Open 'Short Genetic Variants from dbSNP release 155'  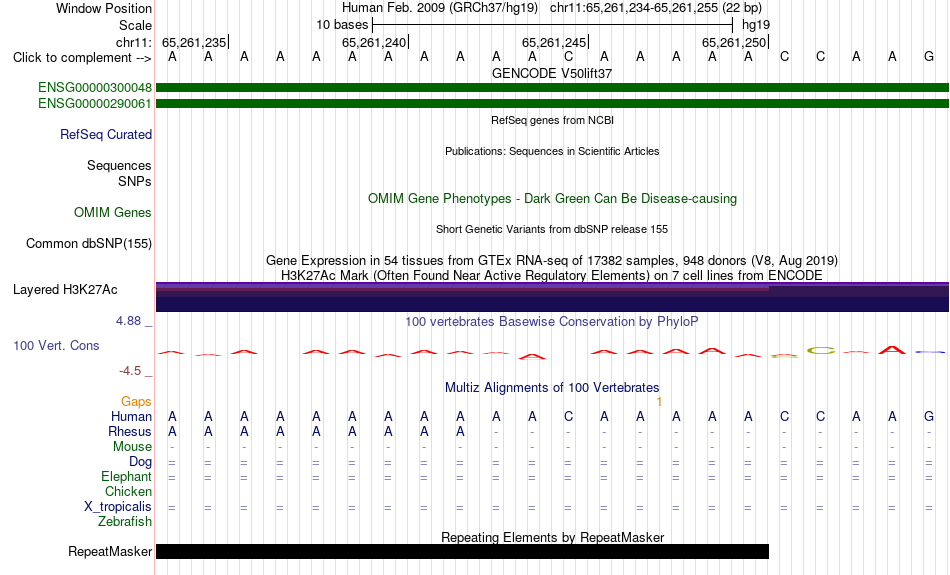coord(552,230)
